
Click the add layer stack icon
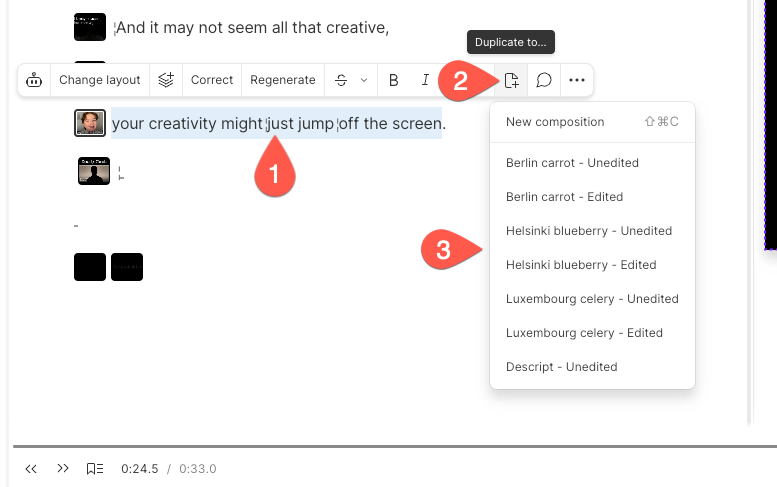pyautogui.click(x=166, y=80)
